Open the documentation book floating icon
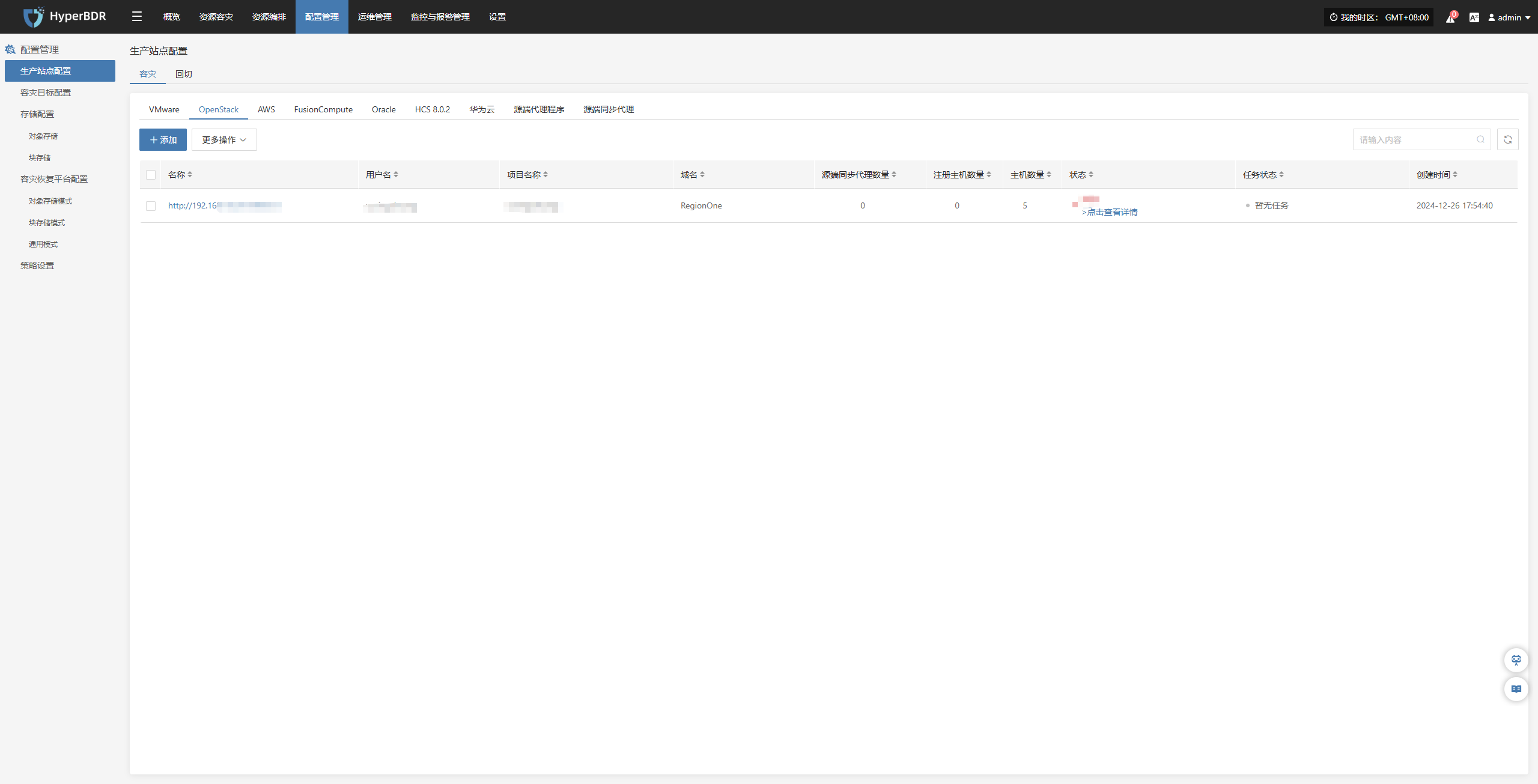1538x784 pixels. (1516, 688)
